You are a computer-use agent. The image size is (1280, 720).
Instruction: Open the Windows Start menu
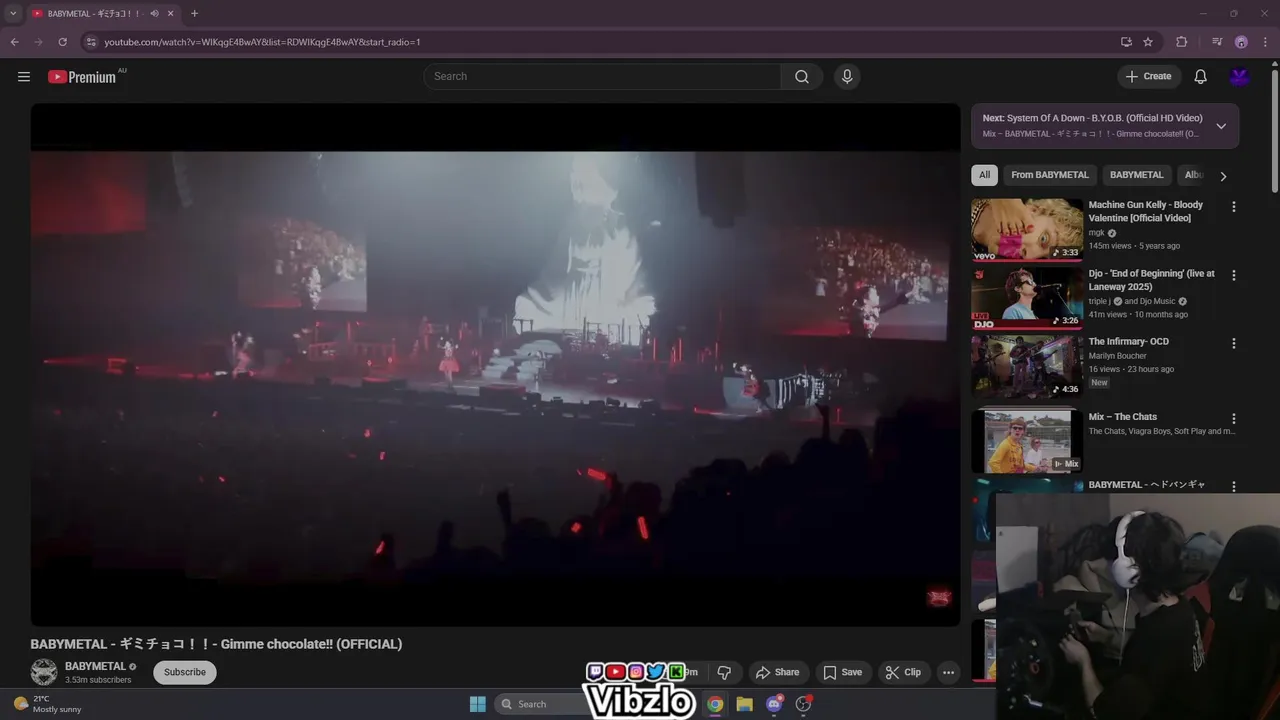point(478,704)
